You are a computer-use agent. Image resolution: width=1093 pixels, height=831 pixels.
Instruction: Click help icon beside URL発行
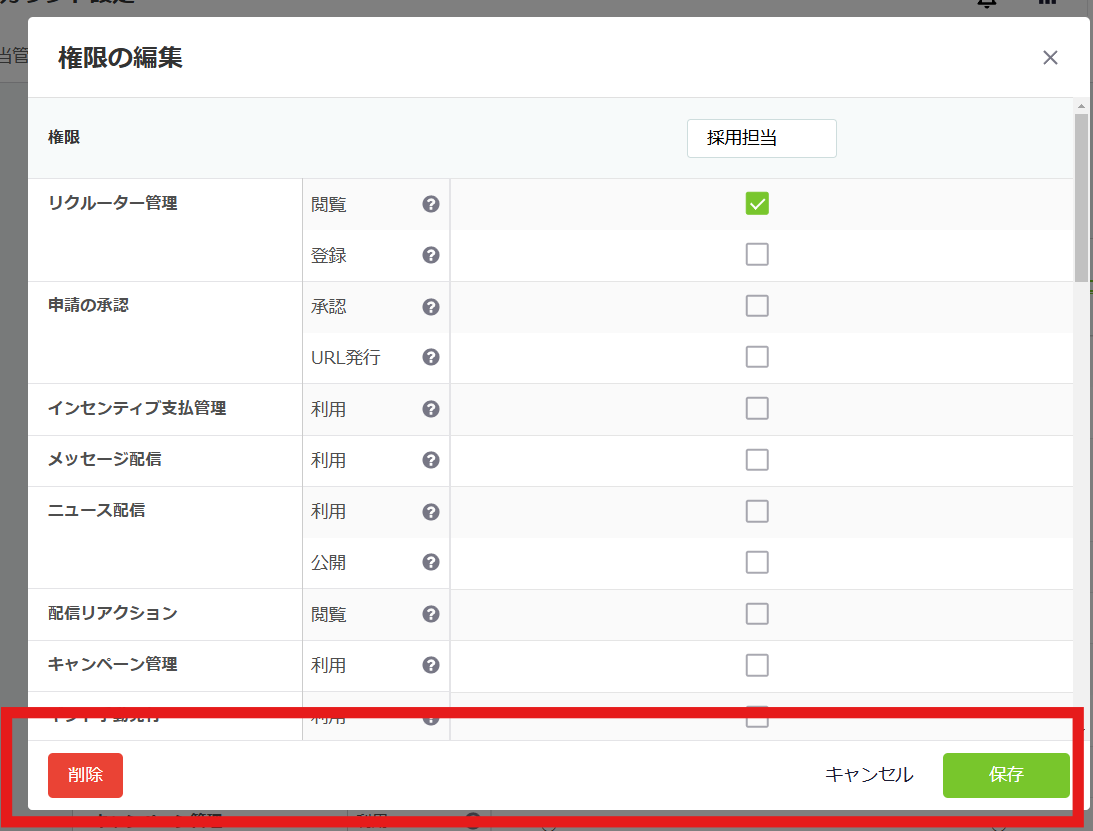431,357
